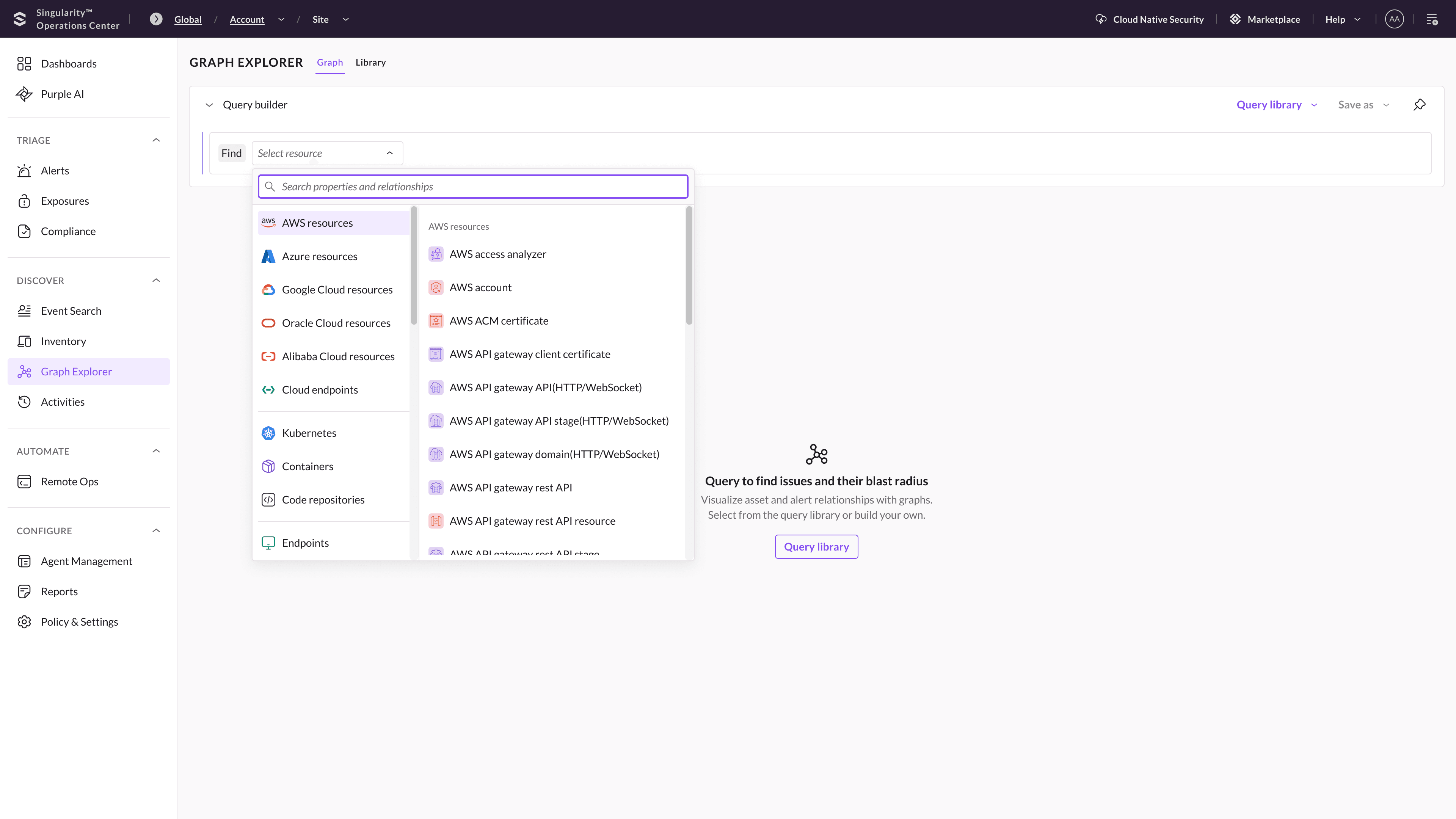Click the breadcrumb expand arrow icon
1456x819 pixels.
point(156,19)
